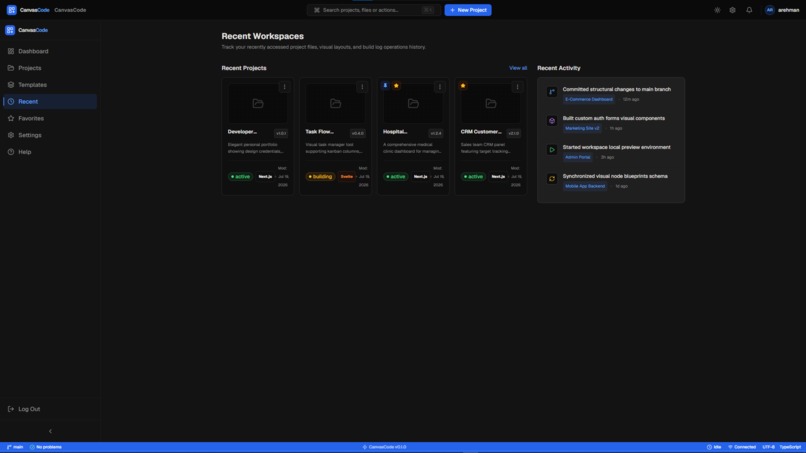Click the building status badge on Task Flow
Screen dimensions: 806x453
pos(320,176)
